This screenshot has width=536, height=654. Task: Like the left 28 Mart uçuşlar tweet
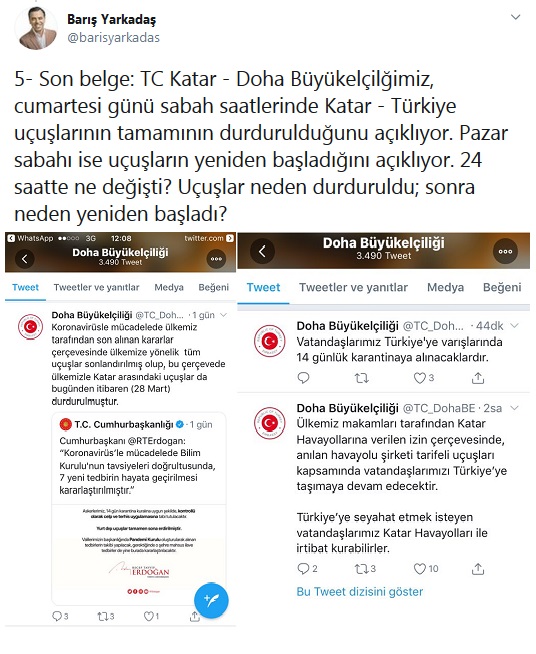[x=148, y=616]
